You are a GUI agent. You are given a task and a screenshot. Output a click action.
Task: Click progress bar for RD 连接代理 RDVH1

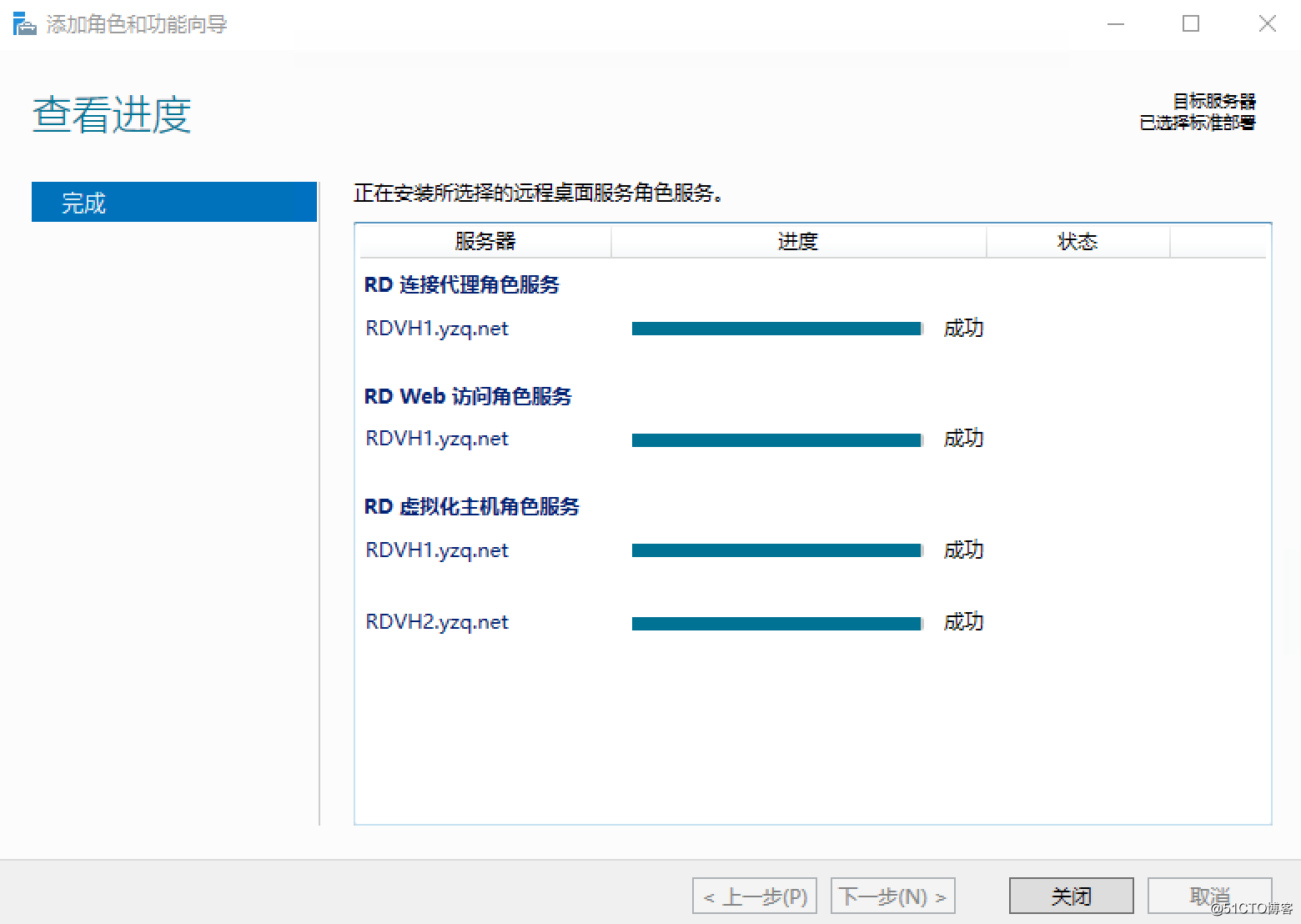[777, 329]
